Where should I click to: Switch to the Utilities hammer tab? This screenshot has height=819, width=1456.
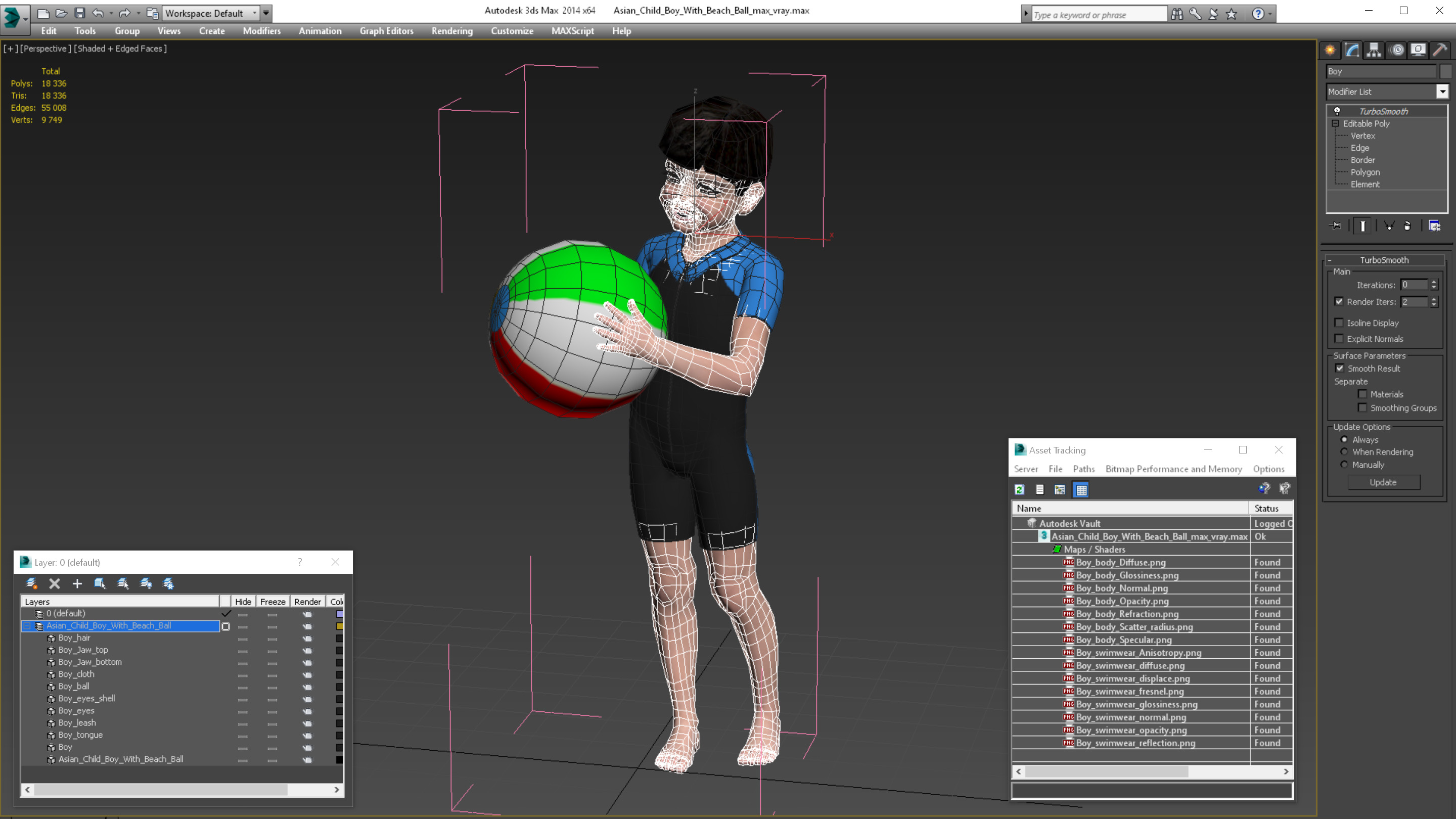[x=1440, y=51]
